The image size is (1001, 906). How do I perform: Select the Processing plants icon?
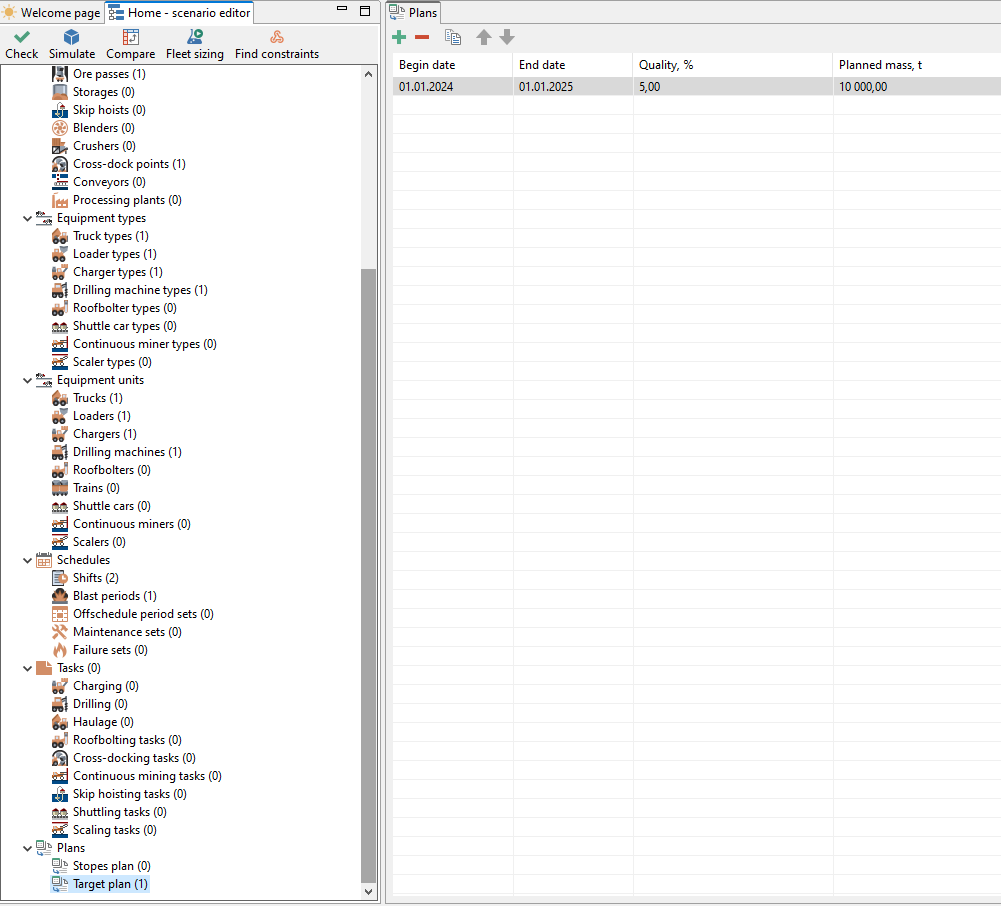(x=60, y=200)
